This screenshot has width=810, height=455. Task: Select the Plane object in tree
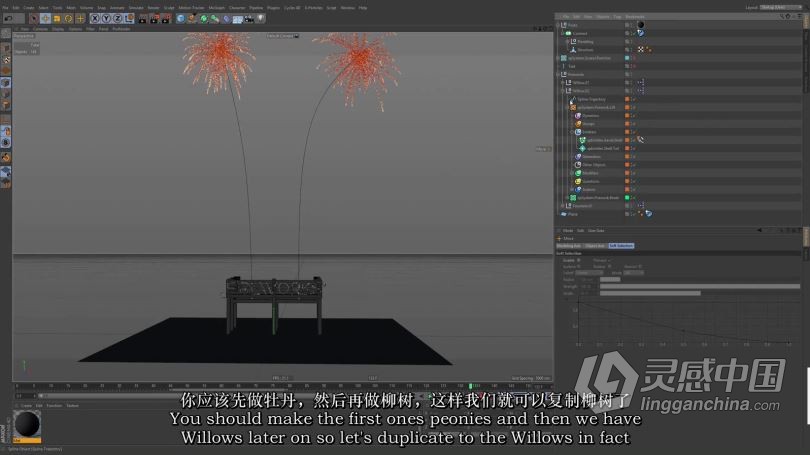tap(573, 214)
